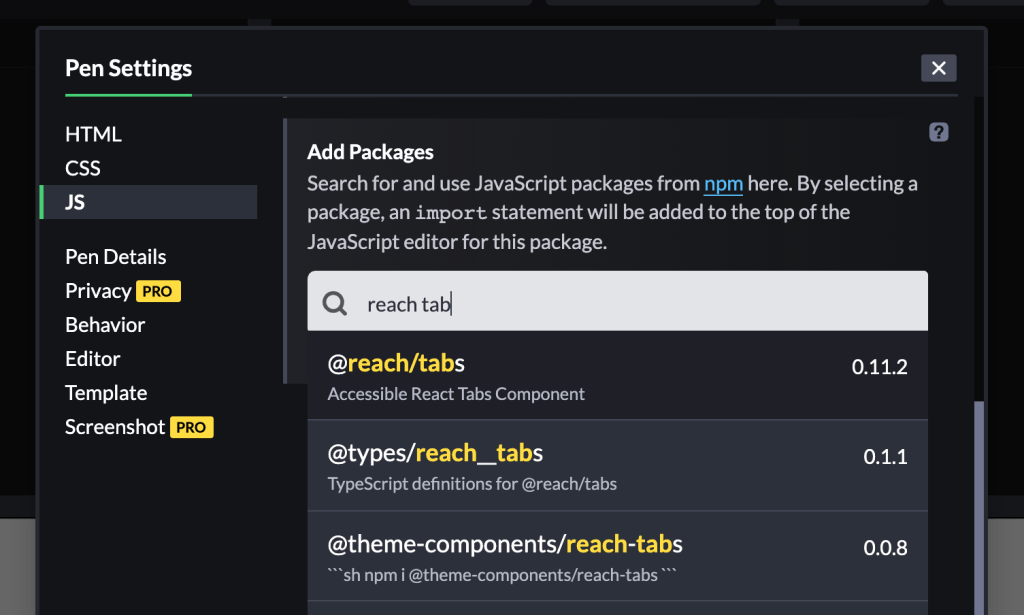Follow the npm link
This screenshot has width=1024, height=615.
point(723,184)
